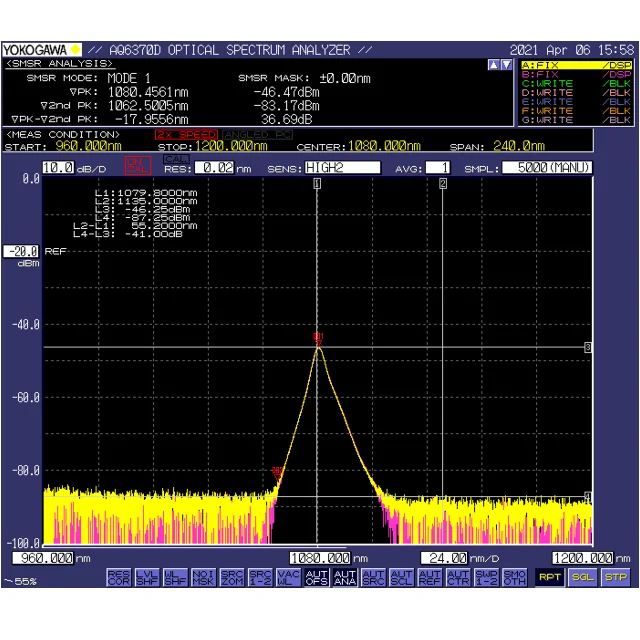Click the -20.0 REF level marker
This screenshot has height=640, width=640.
pos(20,251)
